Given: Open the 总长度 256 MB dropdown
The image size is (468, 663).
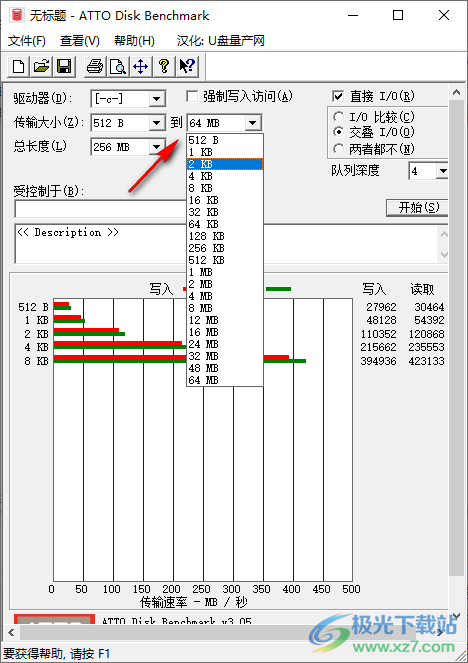Looking at the screenshot, I should tap(156, 147).
